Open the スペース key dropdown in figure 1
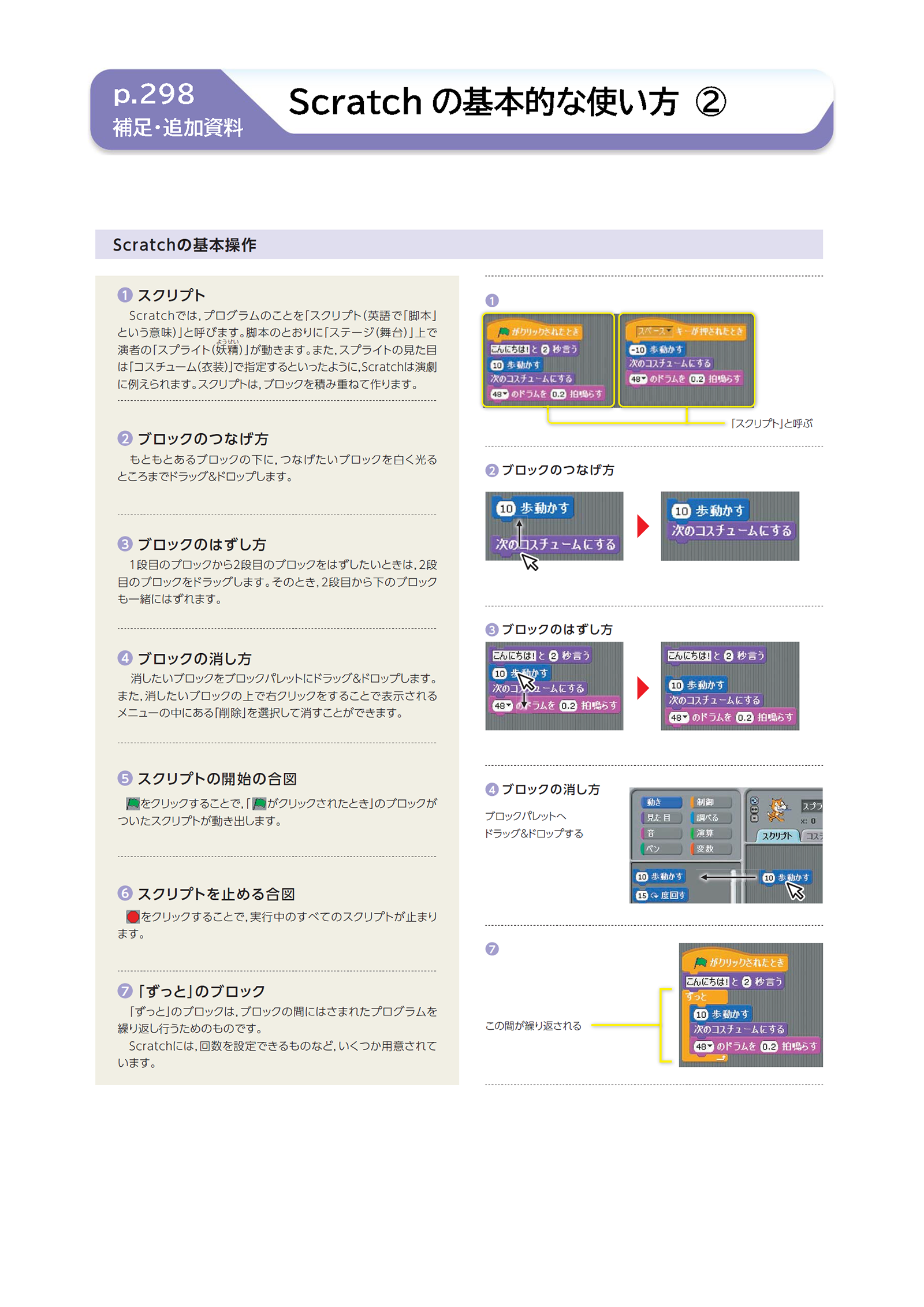This screenshot has width=924, height=1307. pos(654,331)
